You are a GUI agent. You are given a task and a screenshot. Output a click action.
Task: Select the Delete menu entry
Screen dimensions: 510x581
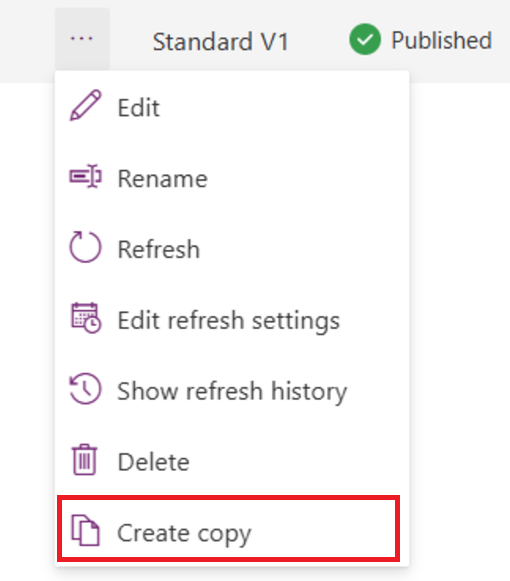pos(232,461)
